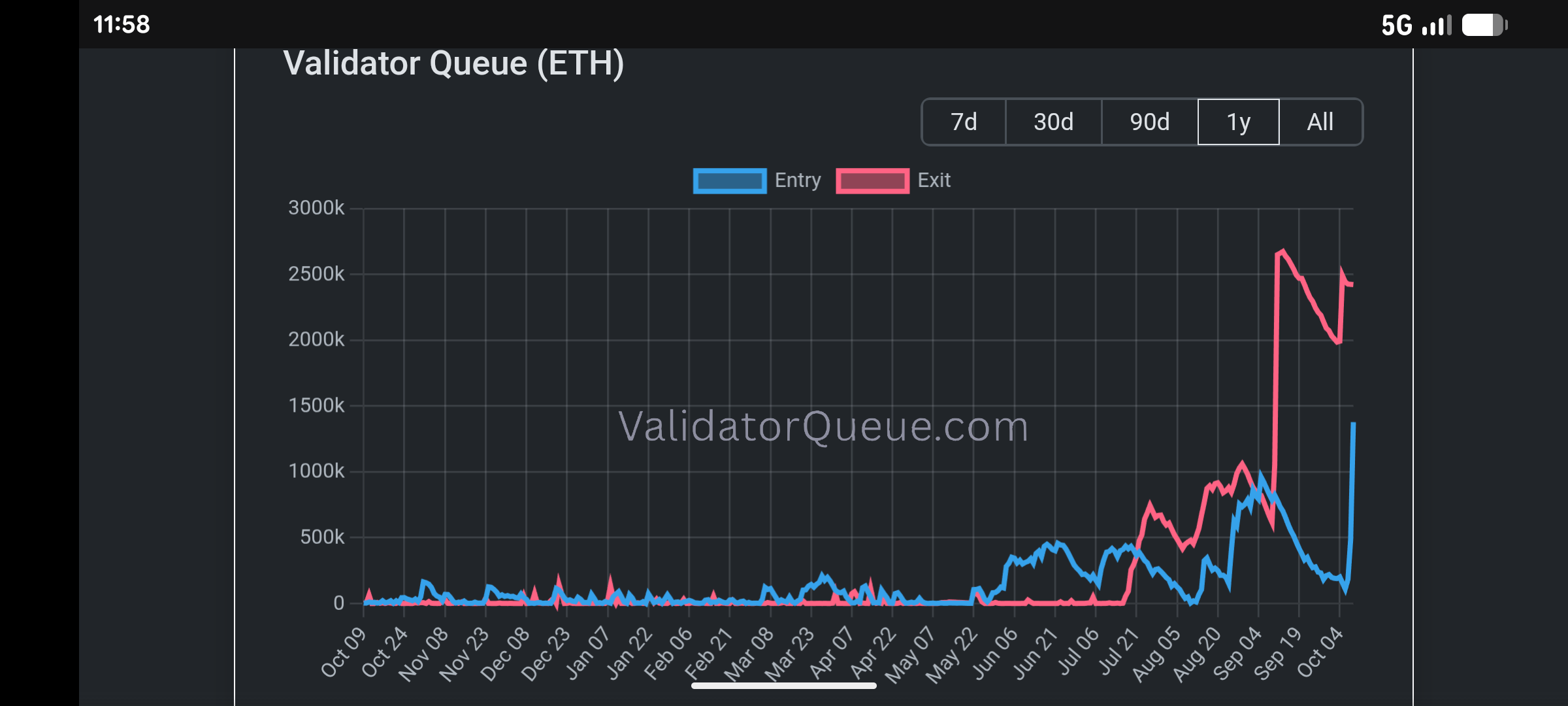Image resolution: width=1568 pixels, height=706 pixels.
Task: Tap the battery status icon
Action: 1484,25
